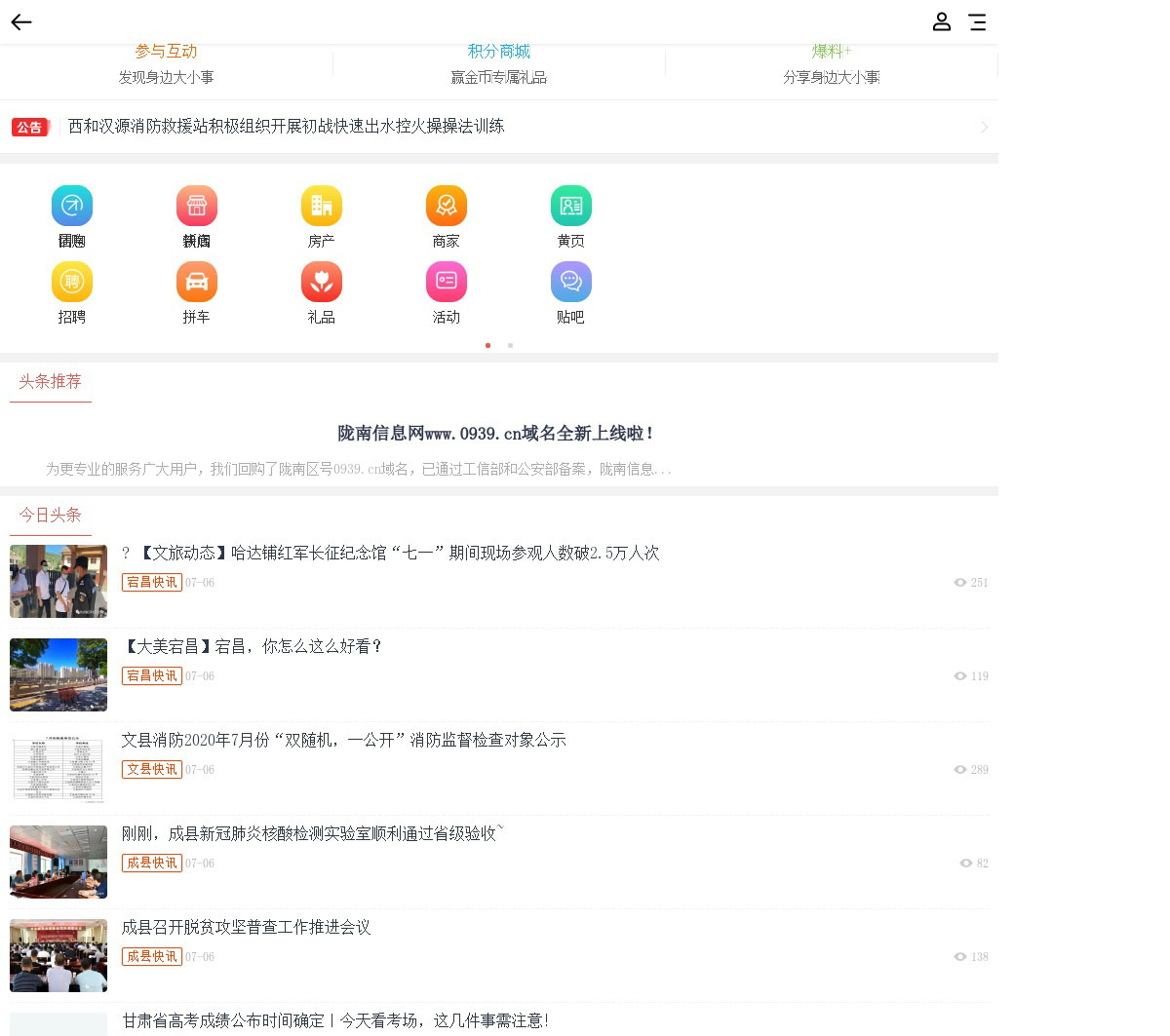1170x1036 pixels.
Task: Open article 成县召开脱贫攻坚普查工作推进会议
Action: (x=247, y=928)
